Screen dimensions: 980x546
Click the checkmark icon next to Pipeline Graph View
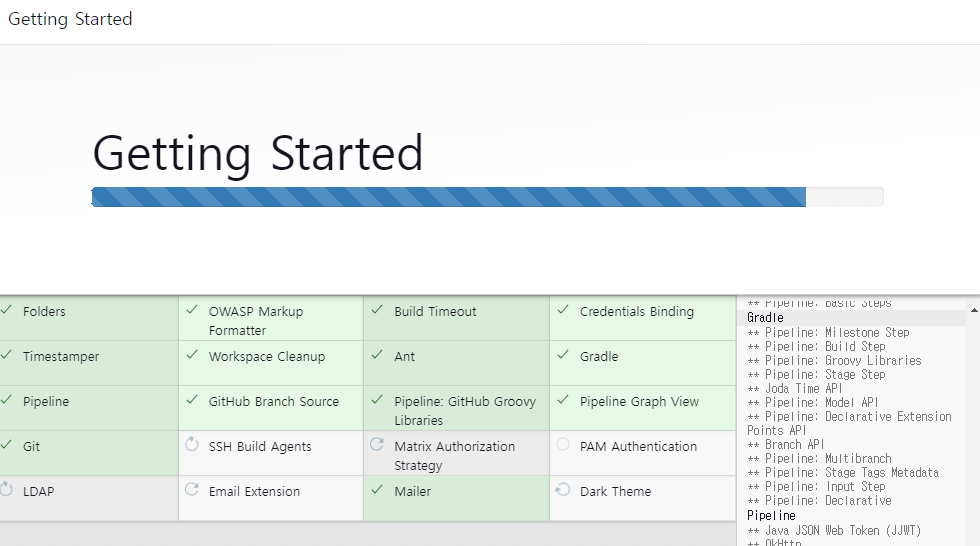[563, 400]
